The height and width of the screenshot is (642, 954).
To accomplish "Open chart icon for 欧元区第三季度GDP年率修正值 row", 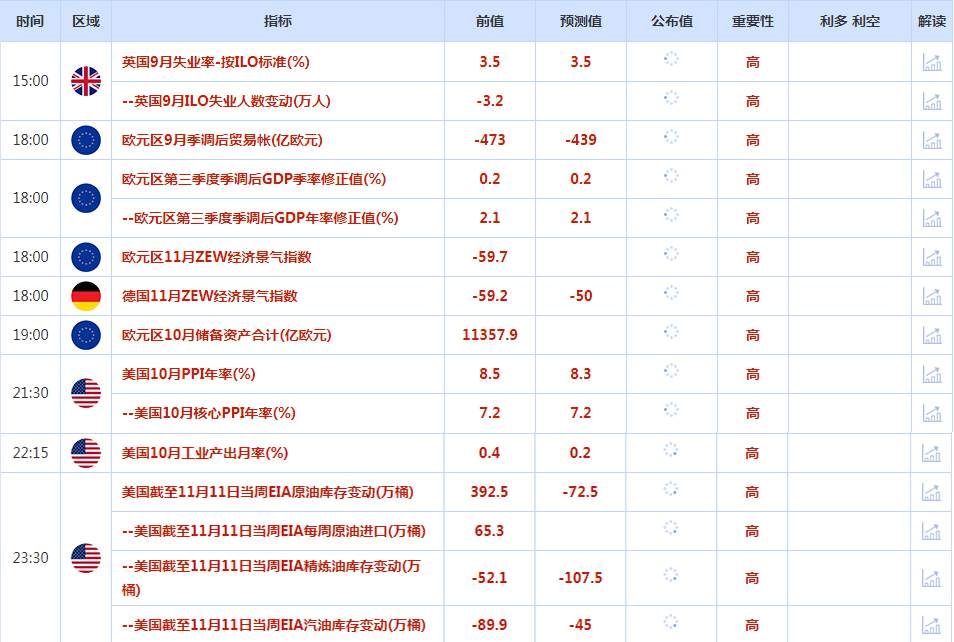I will tap(931, 218).
